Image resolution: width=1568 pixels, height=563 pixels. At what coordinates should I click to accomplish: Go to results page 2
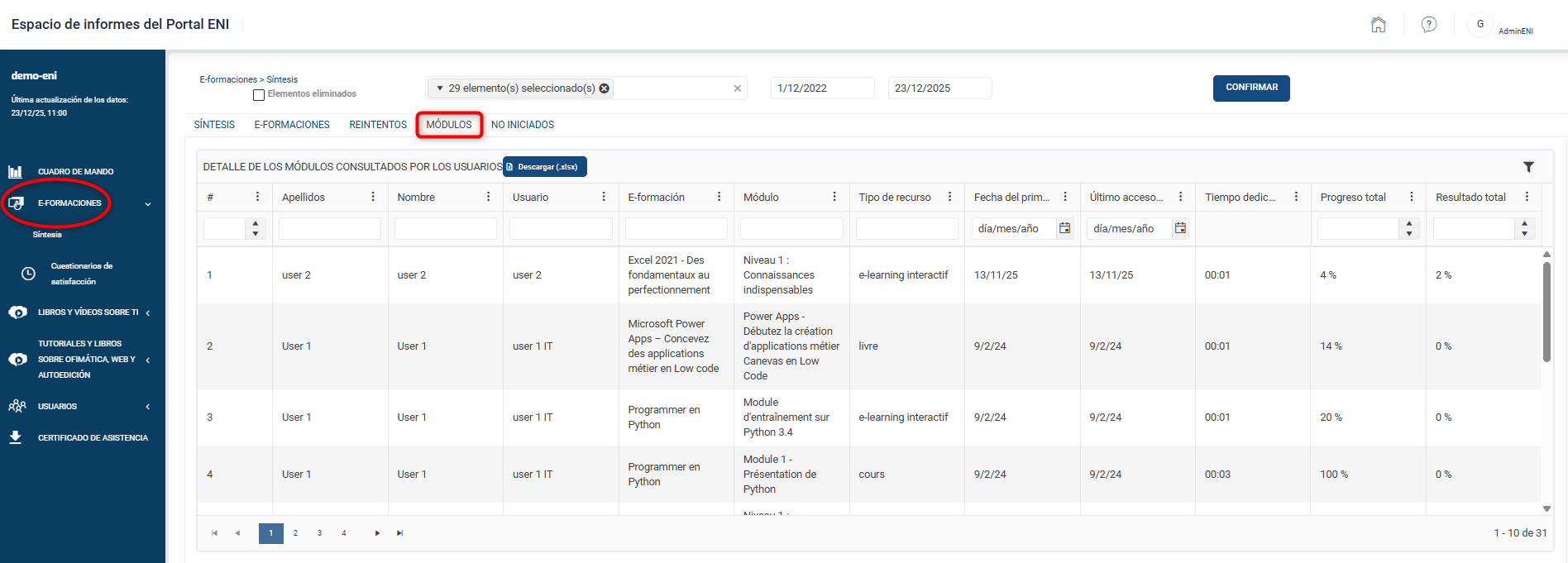point(295,533)
